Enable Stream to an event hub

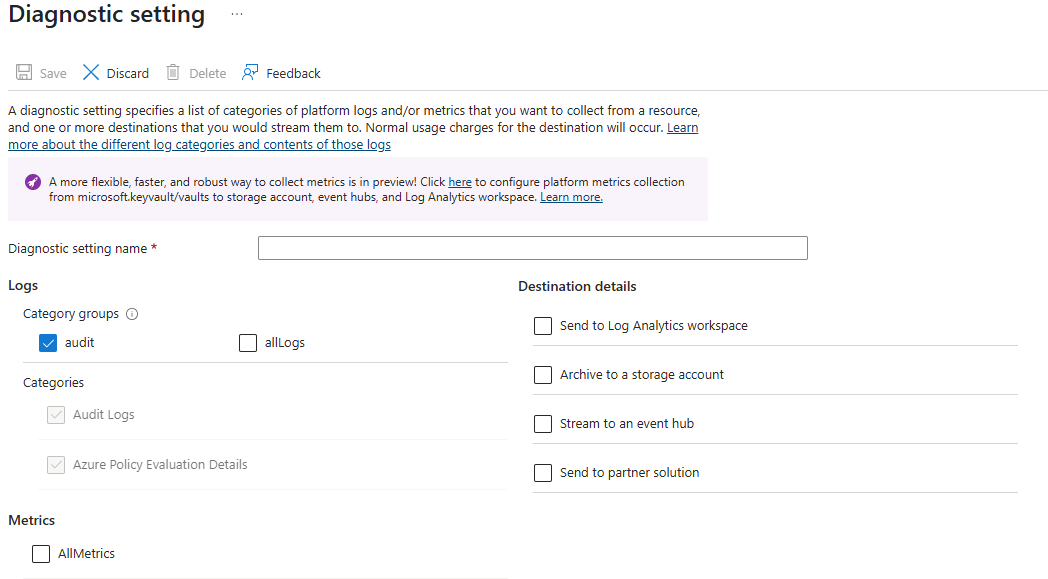(x=542, y=423)
